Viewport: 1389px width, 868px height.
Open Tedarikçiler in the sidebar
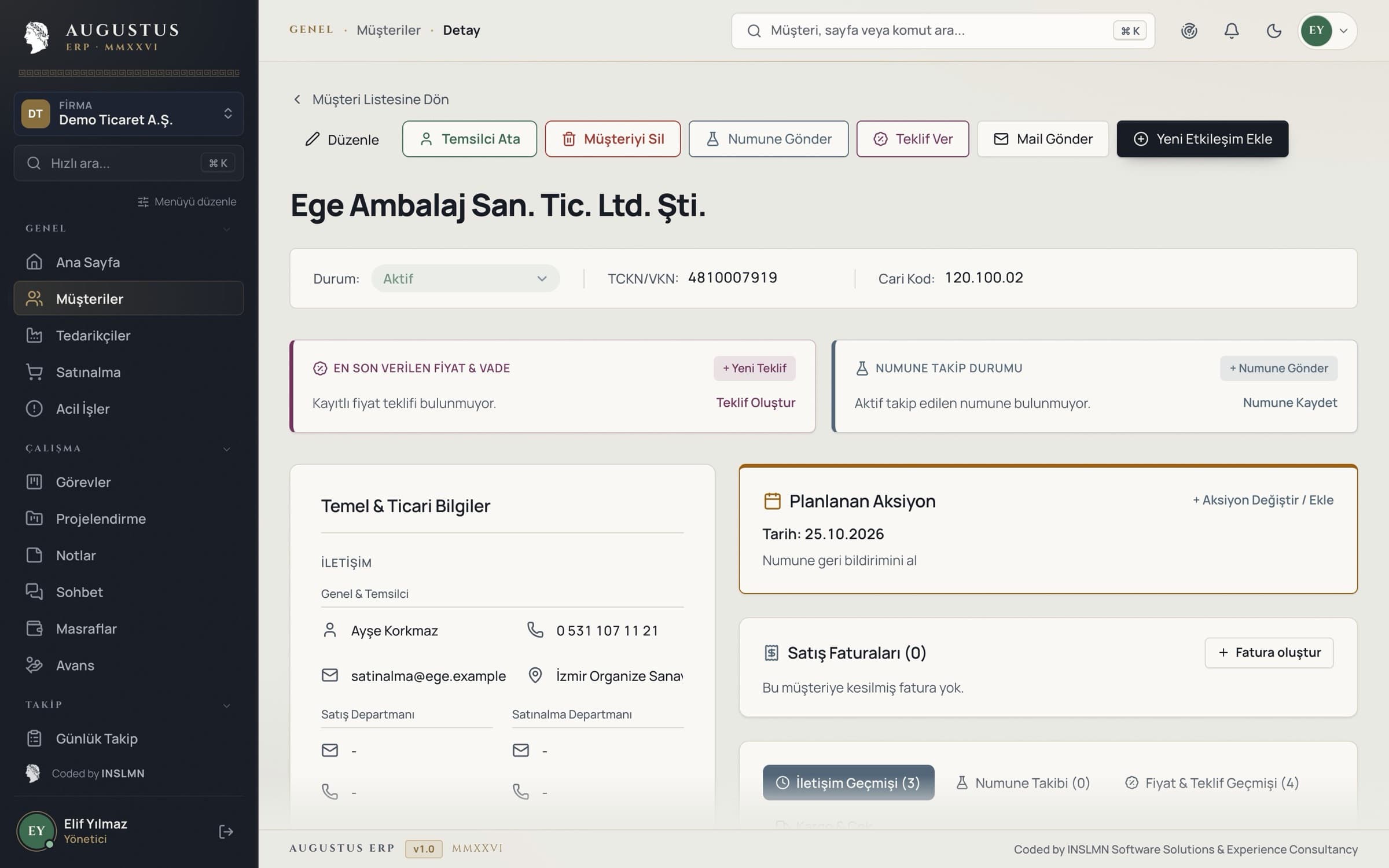point(128,336)
